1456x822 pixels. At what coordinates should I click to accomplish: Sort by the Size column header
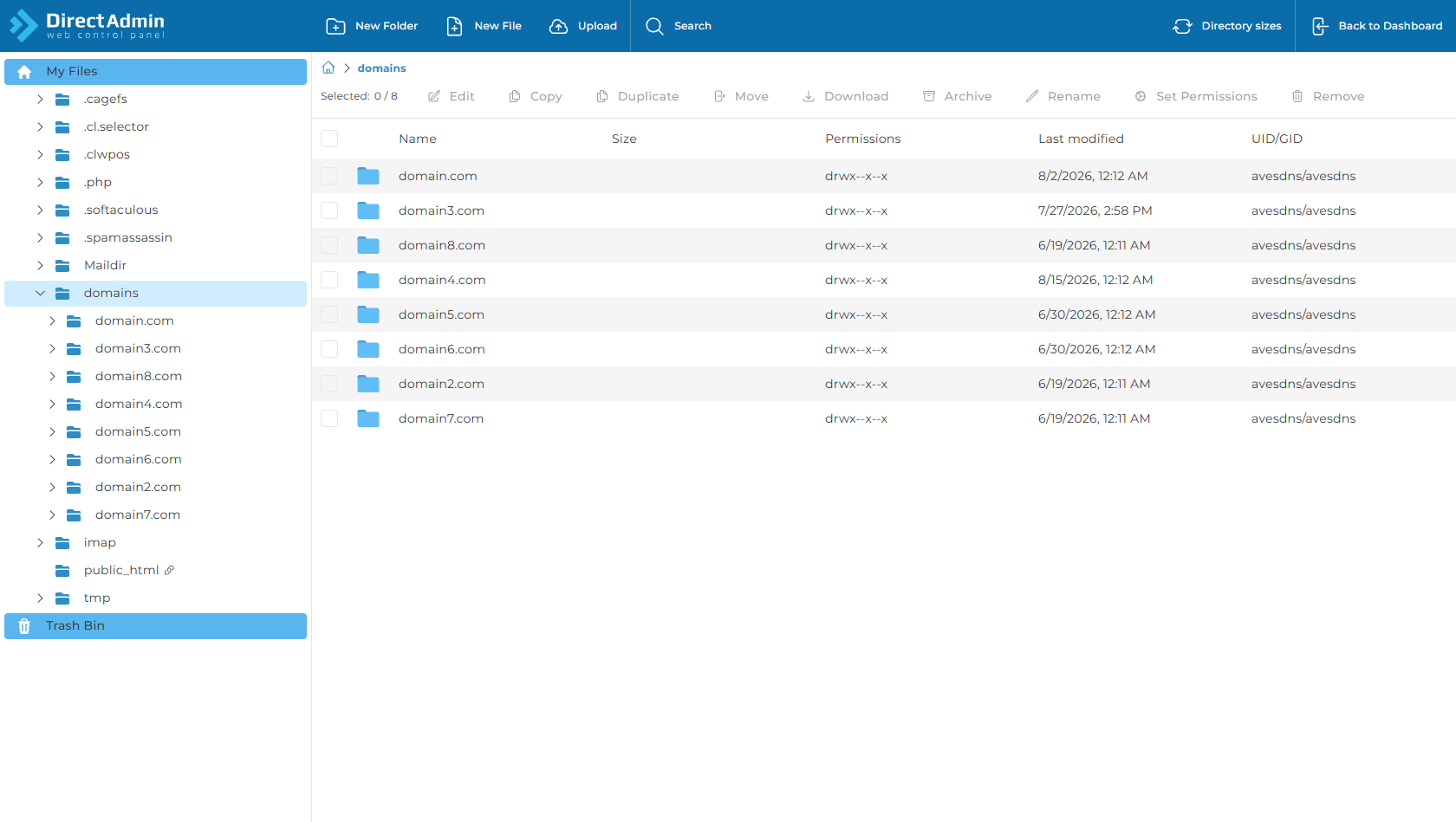(624, 139)
